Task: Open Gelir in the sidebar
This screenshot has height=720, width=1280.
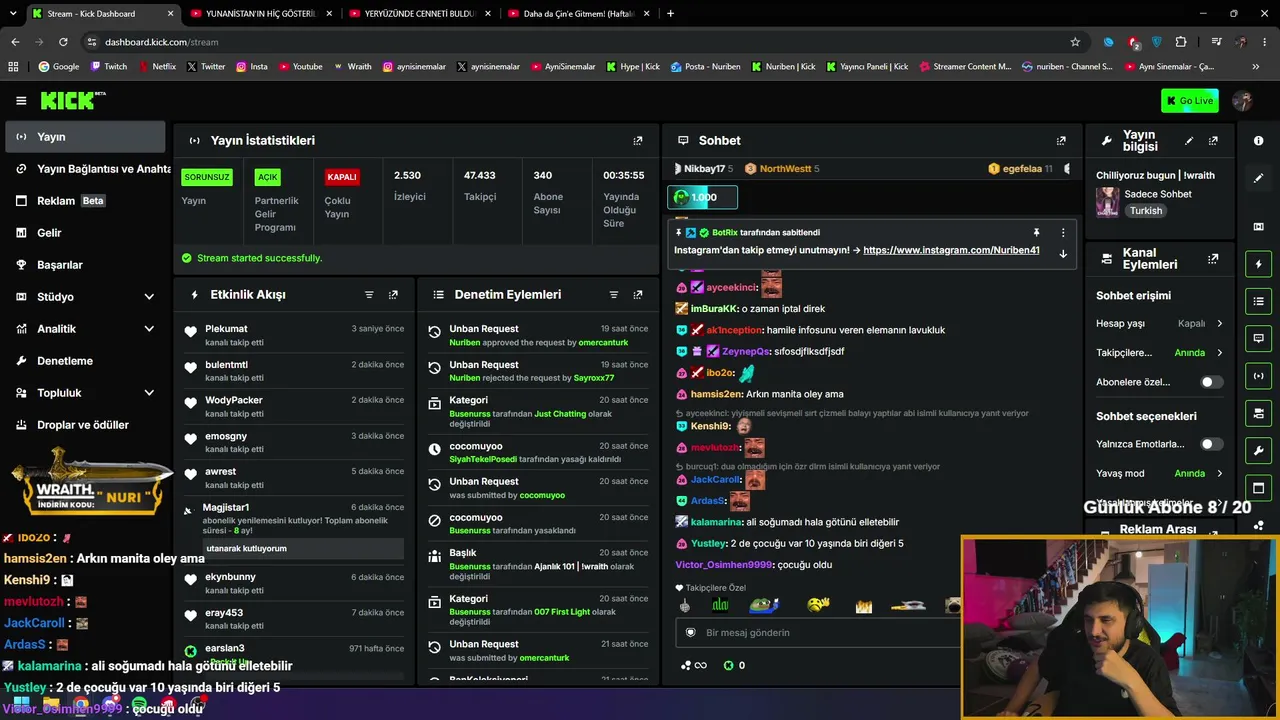Action: pos(86,233)
